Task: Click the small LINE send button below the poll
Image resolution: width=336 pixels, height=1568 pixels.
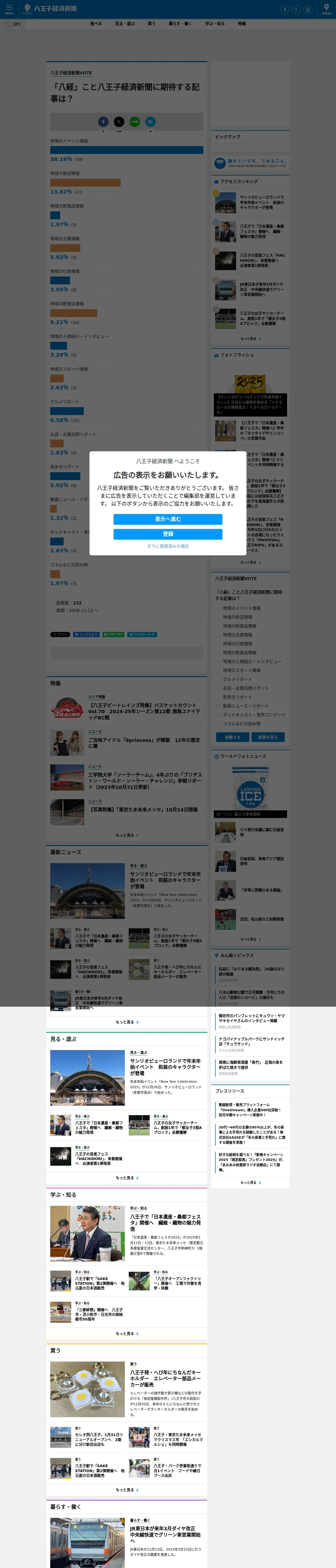Action: pyautogui.click(x=113, y=634)
